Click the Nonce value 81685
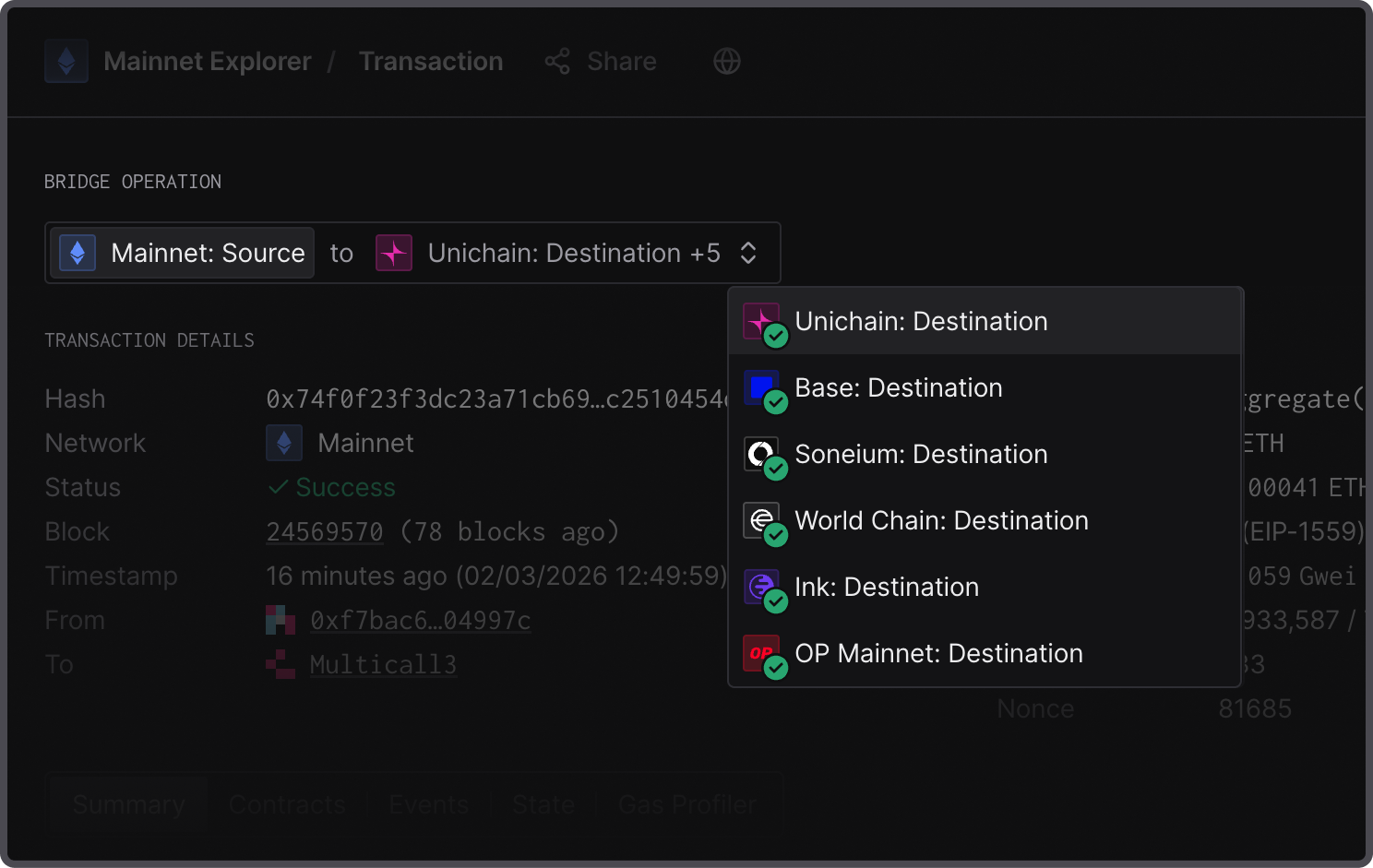This screenshot has height=868, width=1373. pos(1255,708)
